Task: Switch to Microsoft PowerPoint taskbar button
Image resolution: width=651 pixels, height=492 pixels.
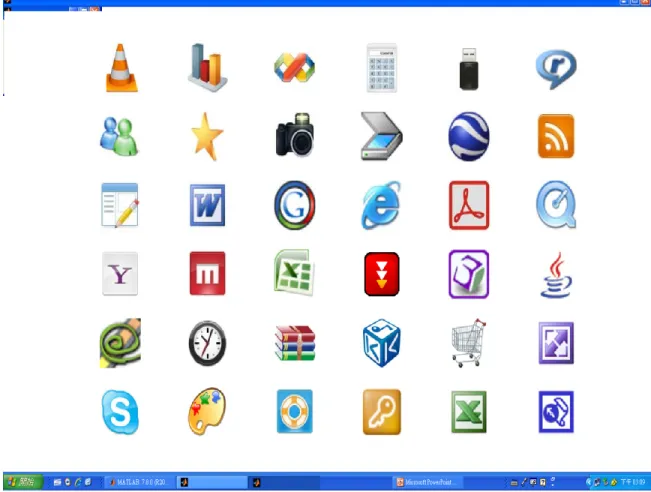Action: pos(429,482)
